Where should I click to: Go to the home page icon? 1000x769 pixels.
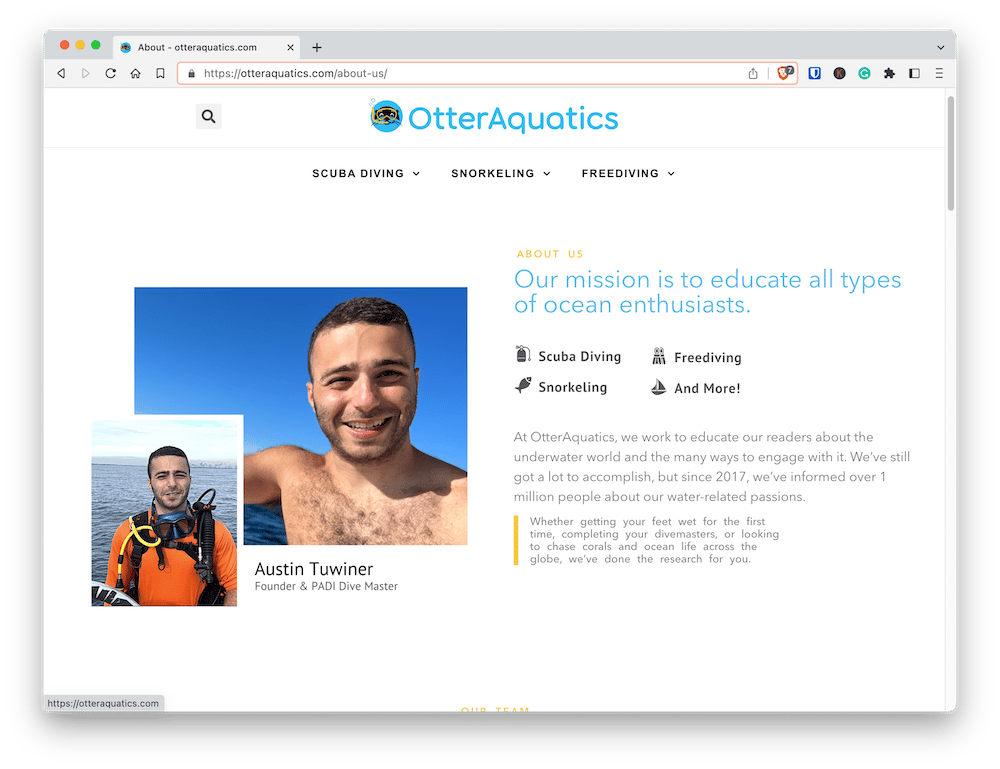click(x=135, y=73)
